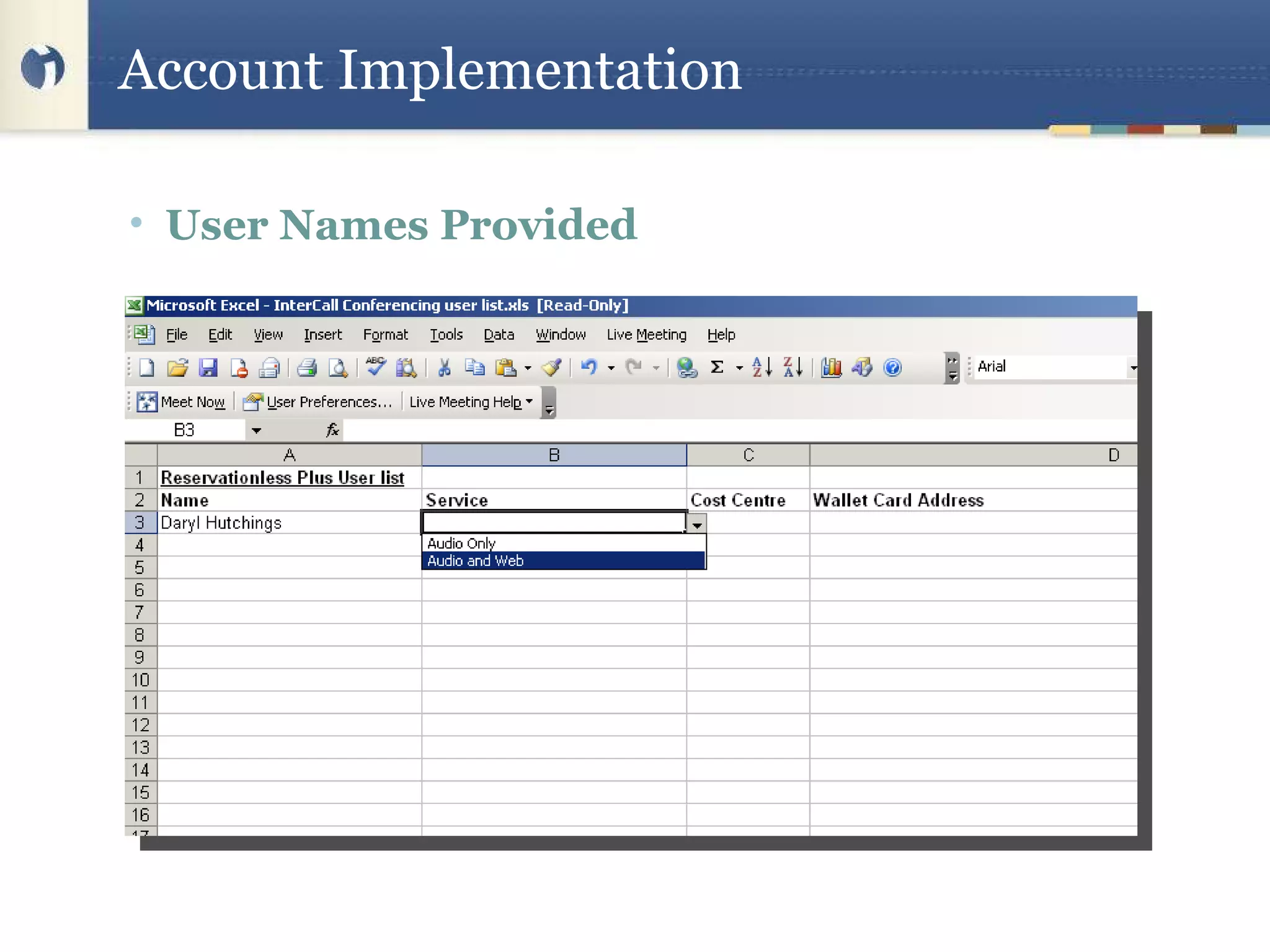1270x952 pixels.
Task: Click the AutoSum sigma icon
Action: click(717, 367)
